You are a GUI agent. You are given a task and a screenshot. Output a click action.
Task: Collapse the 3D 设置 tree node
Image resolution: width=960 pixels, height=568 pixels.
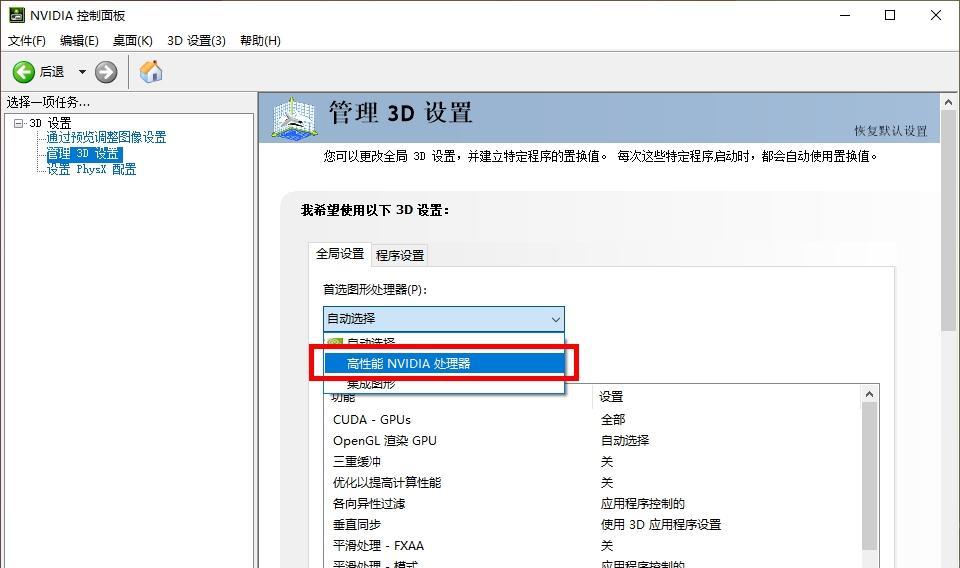(x=18, y=123)
